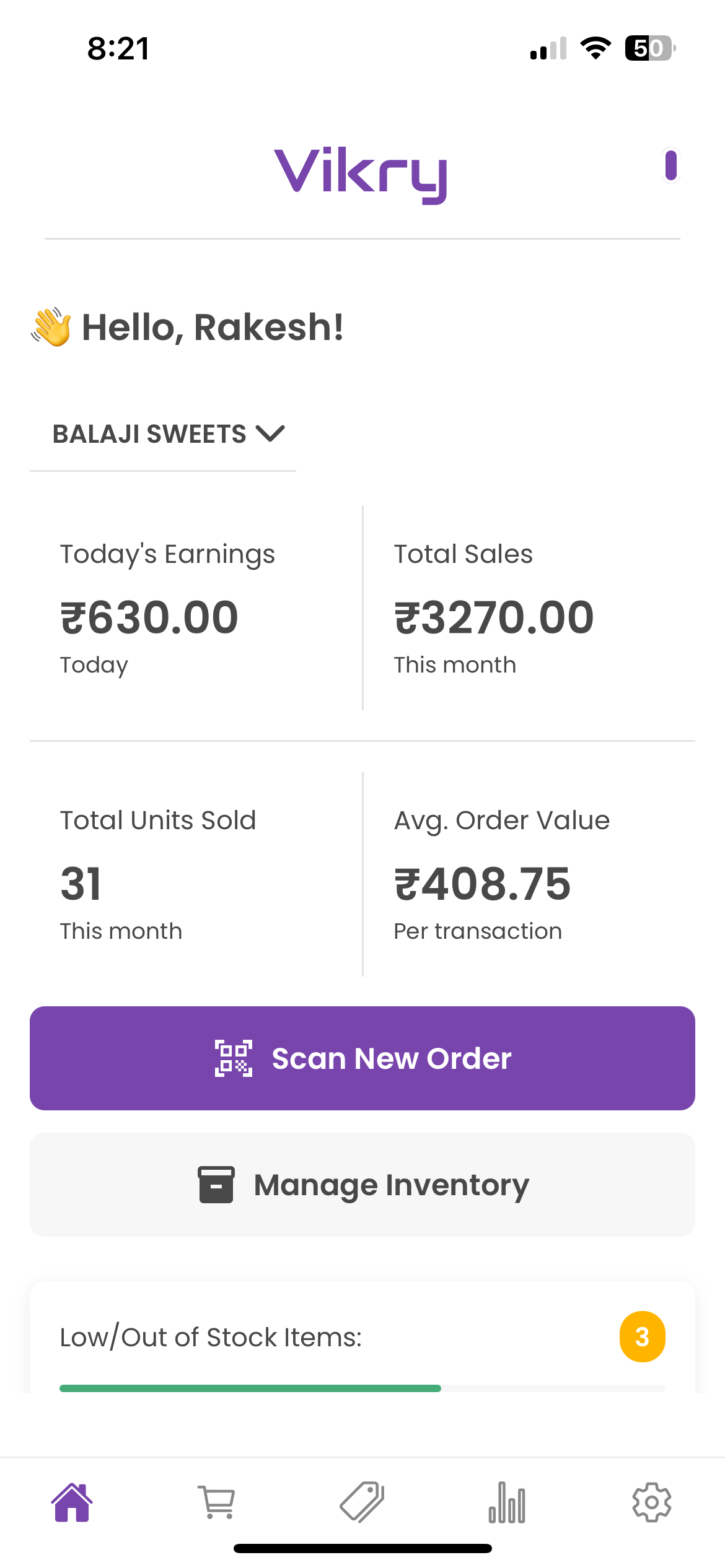Image resolution: width=725 pixels, height=1568 pixels.
Task: Open the shopping cart orders tab
Action: pyautogui.click(x=217, y=1502)
